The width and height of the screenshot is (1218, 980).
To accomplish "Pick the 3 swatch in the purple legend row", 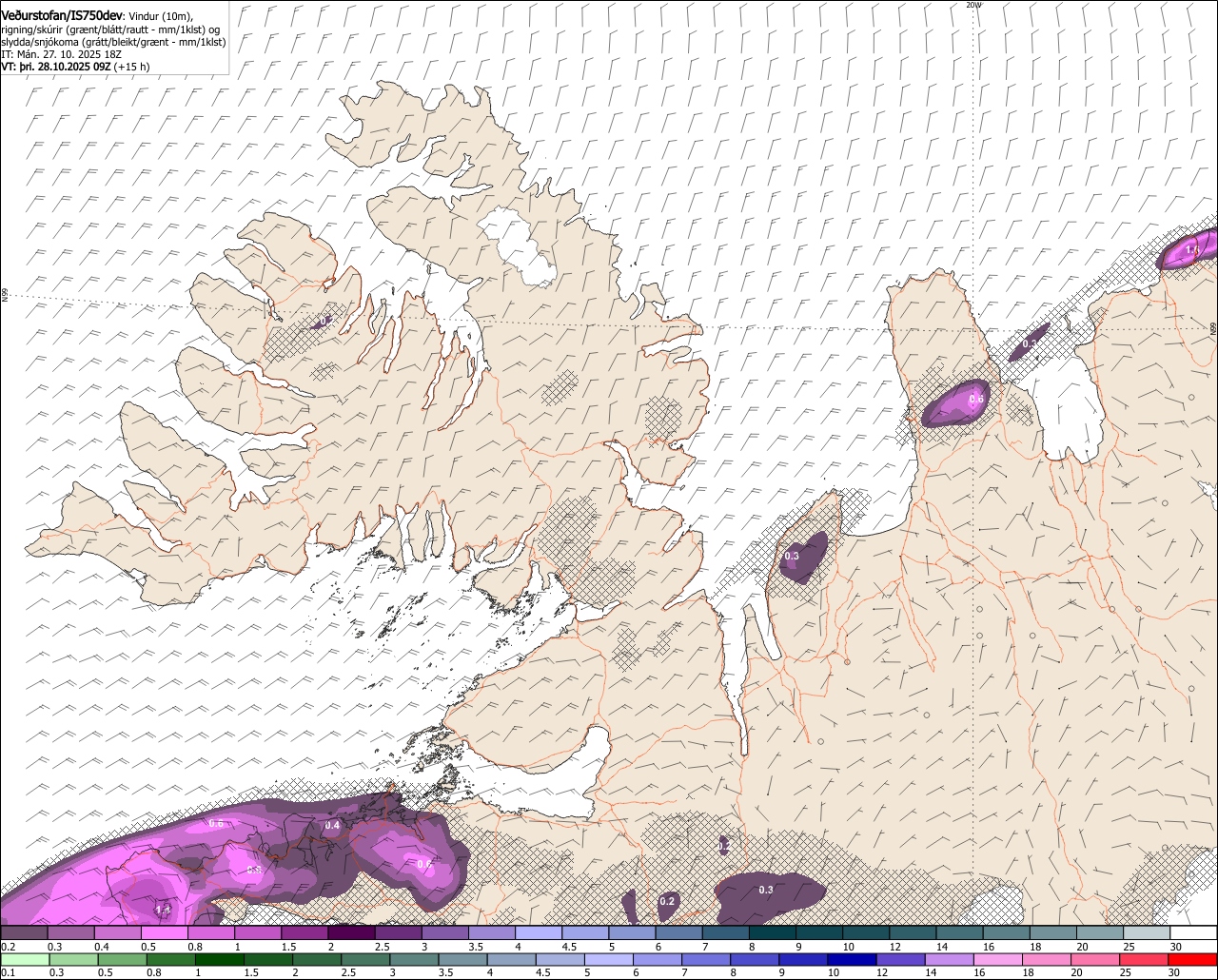I will (444, 933).
